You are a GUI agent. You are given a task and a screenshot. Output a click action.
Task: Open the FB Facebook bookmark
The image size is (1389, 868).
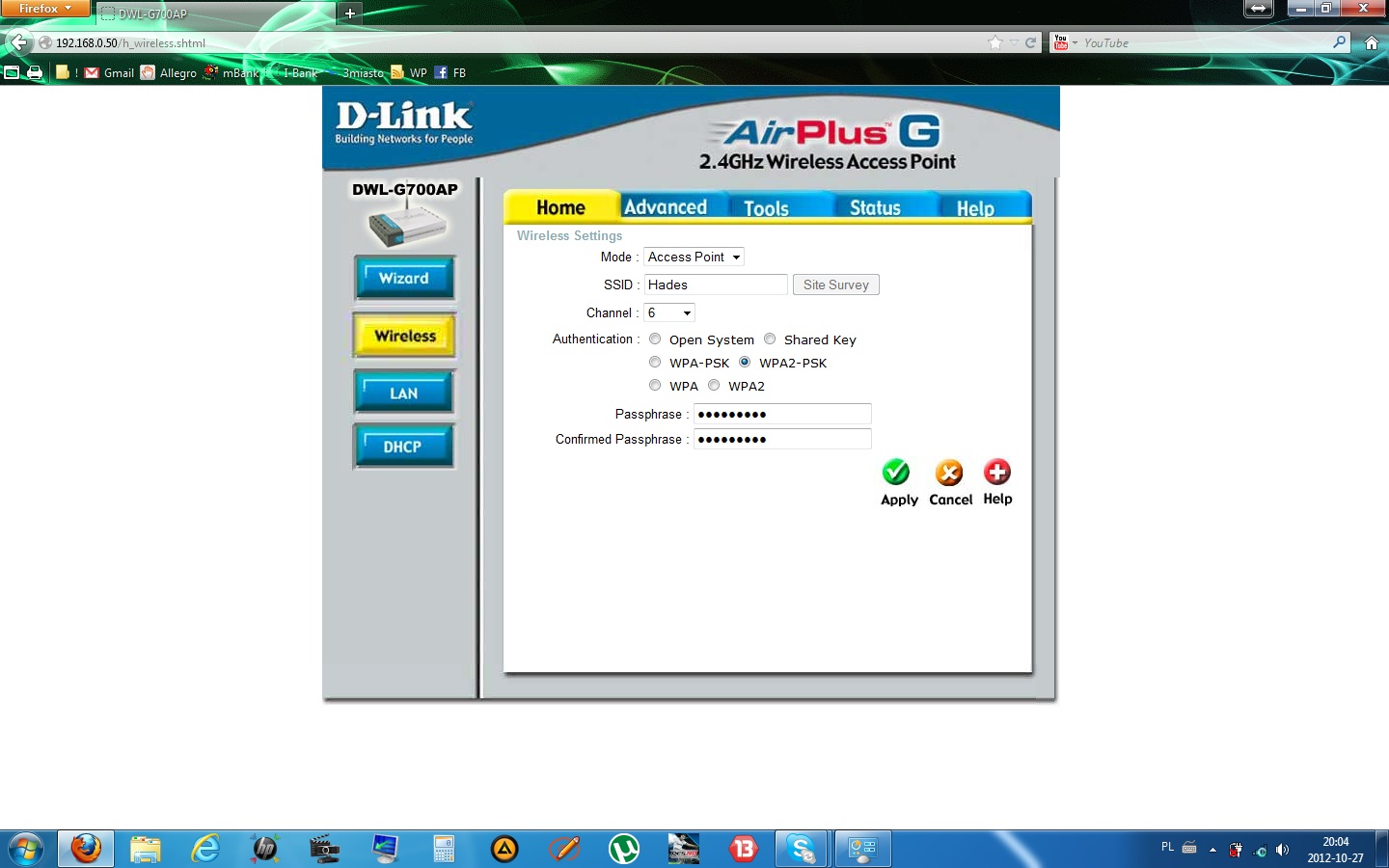tap(449, 72)
